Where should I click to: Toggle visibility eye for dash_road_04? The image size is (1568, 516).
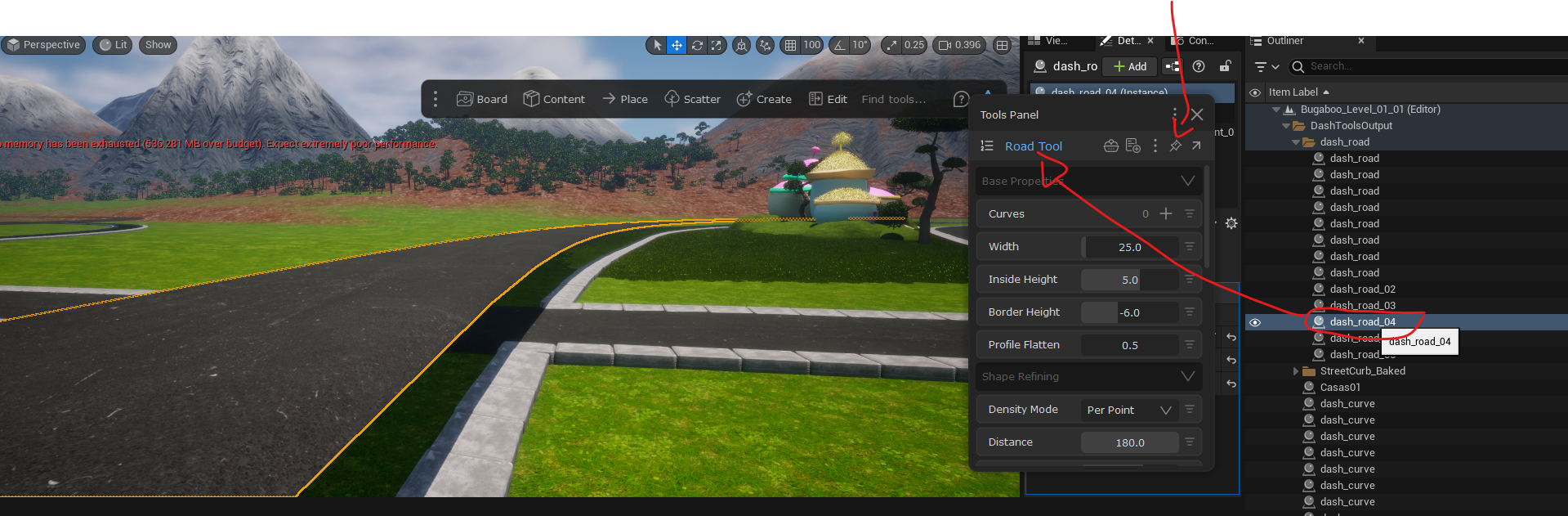coord(1255,322)
